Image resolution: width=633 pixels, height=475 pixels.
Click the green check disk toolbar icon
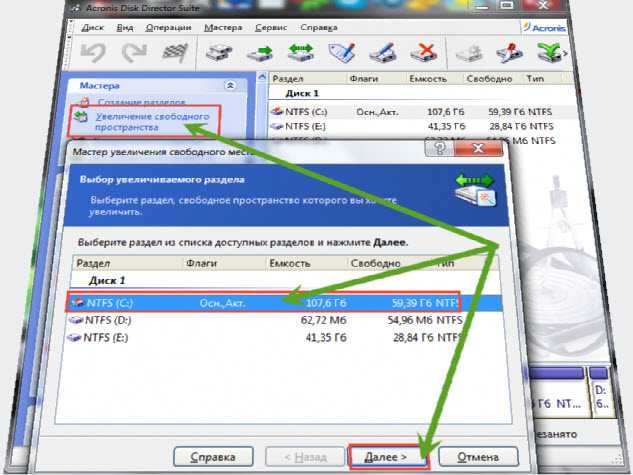point(549,52)
